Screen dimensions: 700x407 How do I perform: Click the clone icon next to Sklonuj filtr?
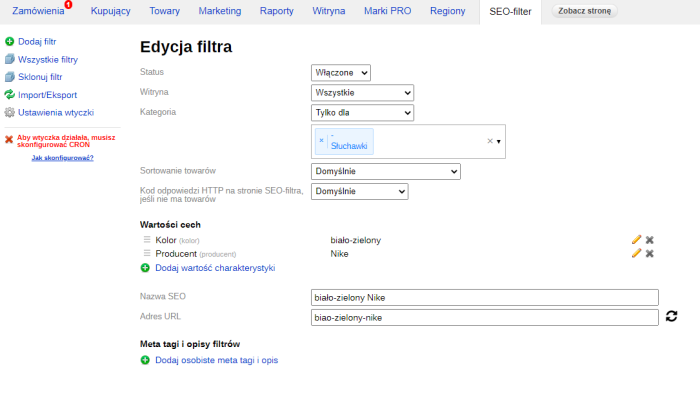[x=9, y=77]
